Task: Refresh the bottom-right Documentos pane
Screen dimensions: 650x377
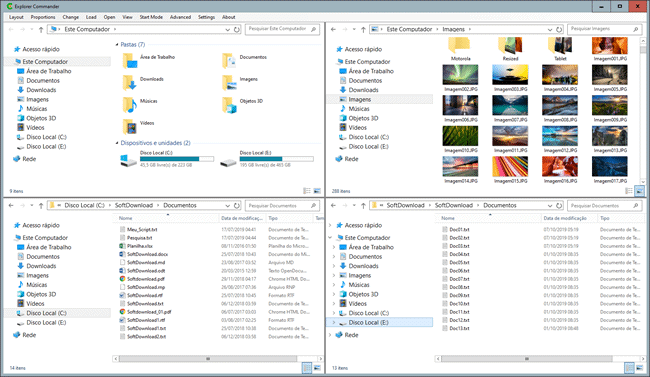Action: (x=559, y=205)
